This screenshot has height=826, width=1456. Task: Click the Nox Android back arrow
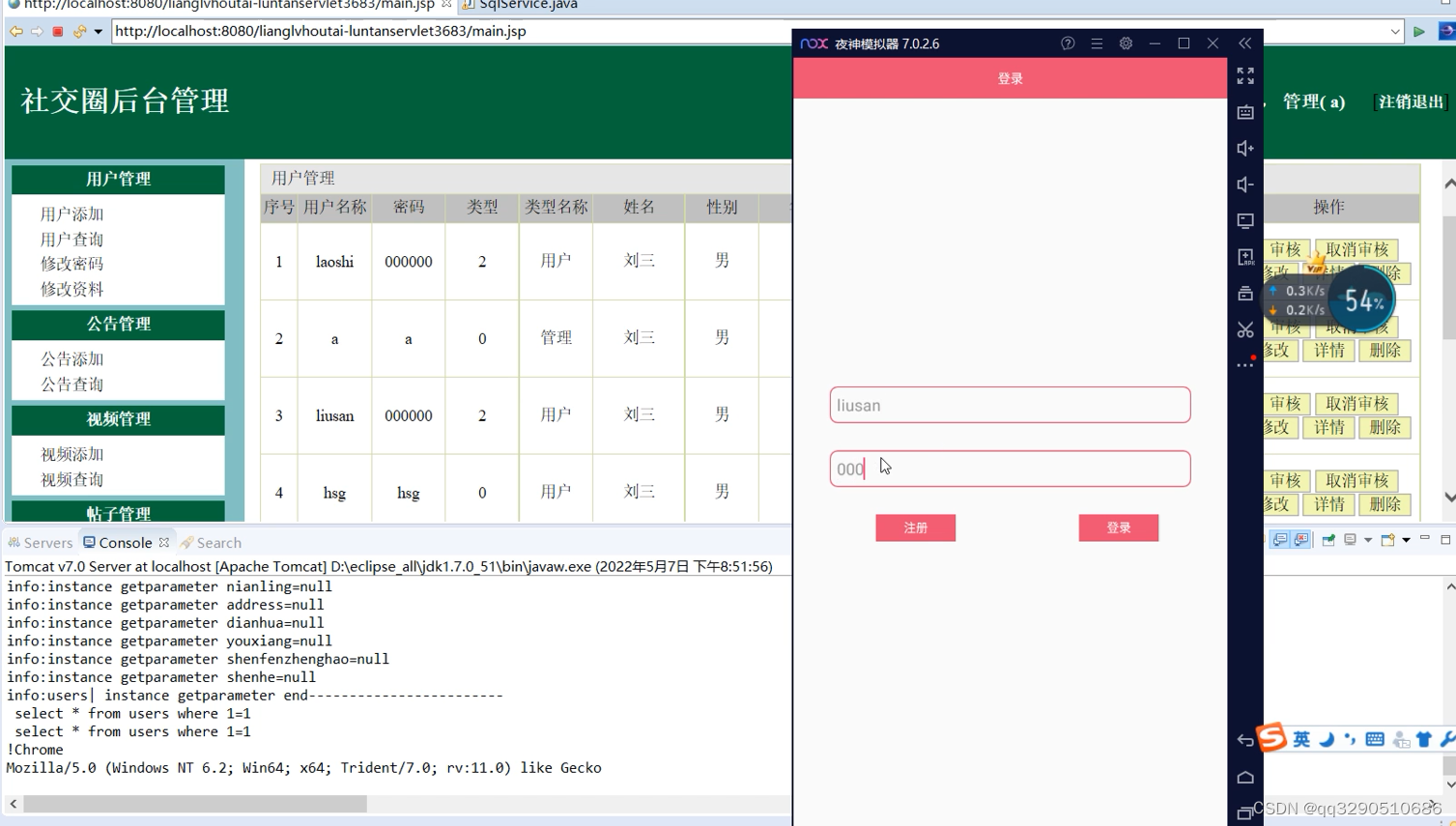1245,740
